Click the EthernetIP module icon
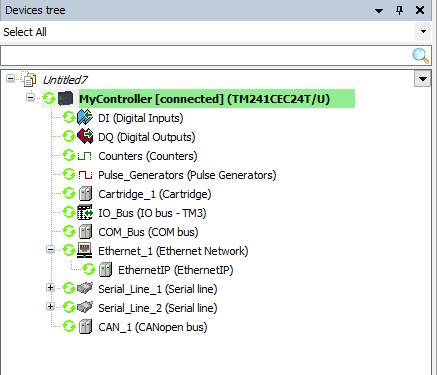The height and width of the screenshot is (375, 437). pyautogui.click(x=105, y=270)
